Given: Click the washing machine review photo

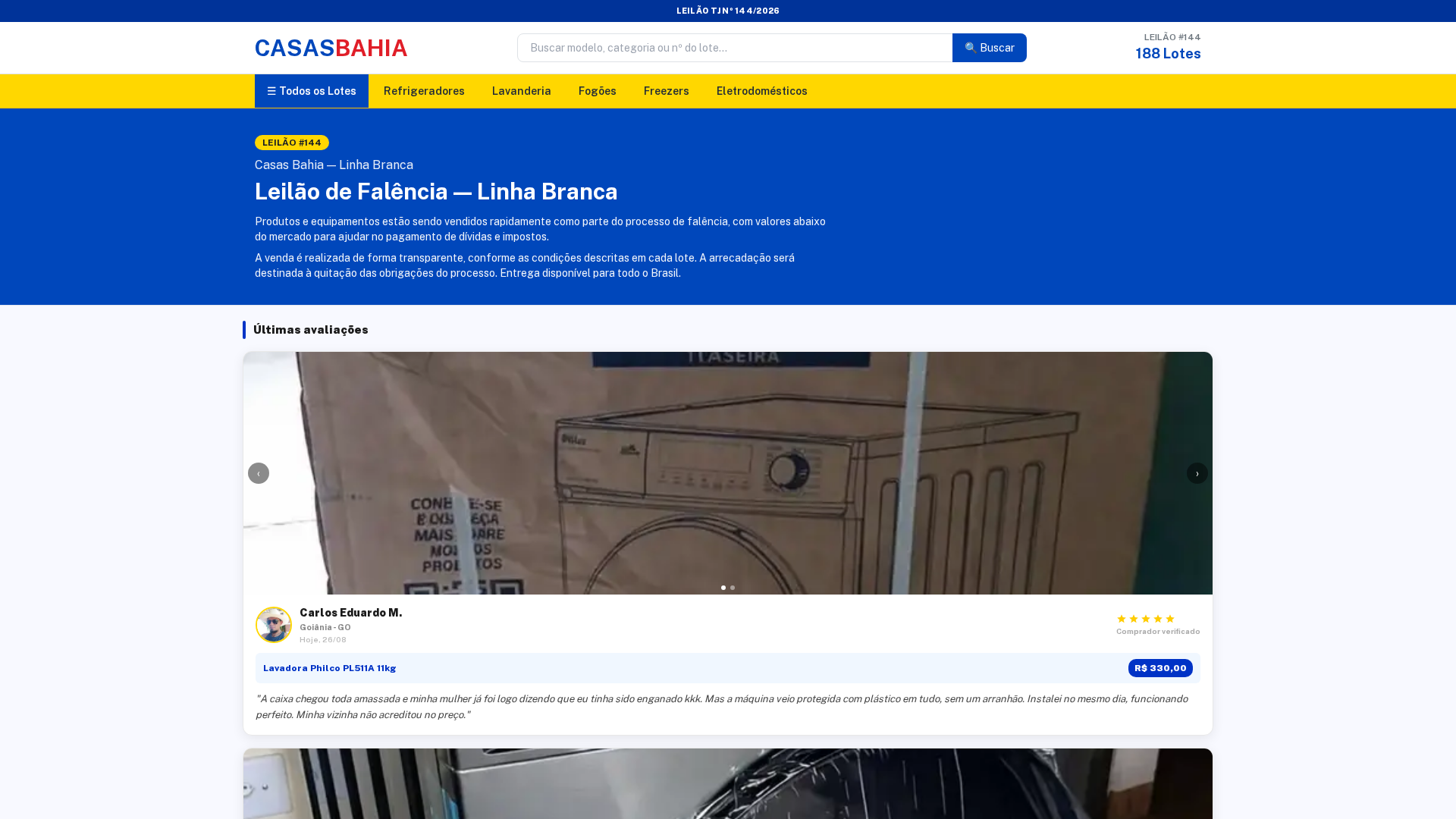Looking at the screenshot, I should (728, 473).
